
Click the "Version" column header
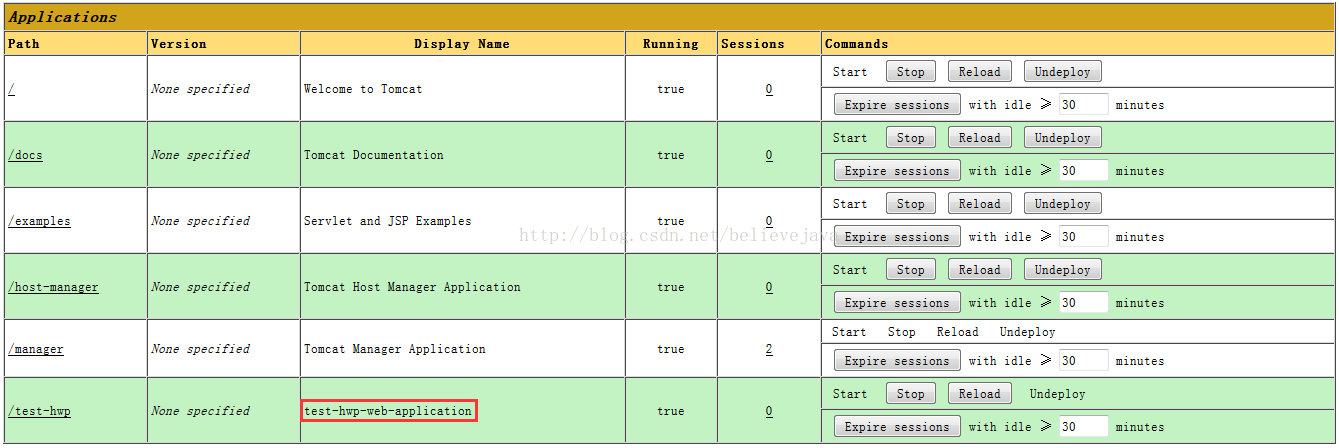[x=179, y=44]
